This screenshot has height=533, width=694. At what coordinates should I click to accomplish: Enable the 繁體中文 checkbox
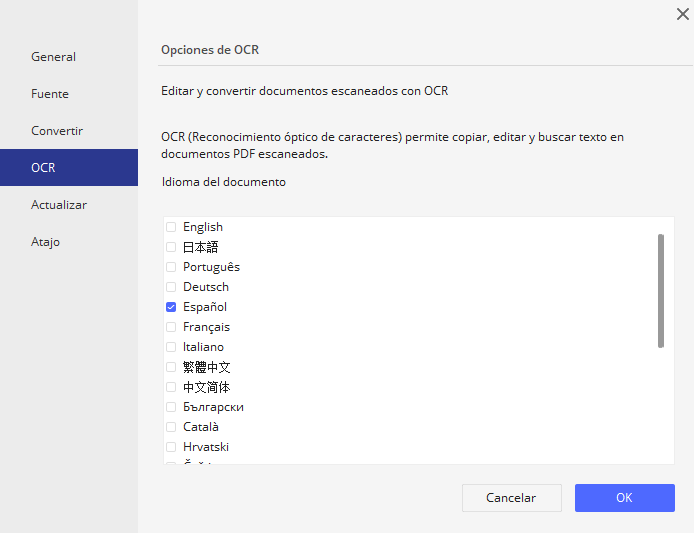click(171, 367)
